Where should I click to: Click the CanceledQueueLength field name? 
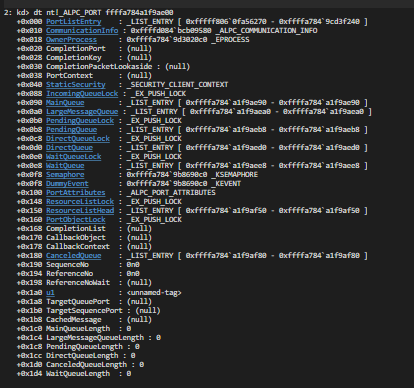pos(86,365)
